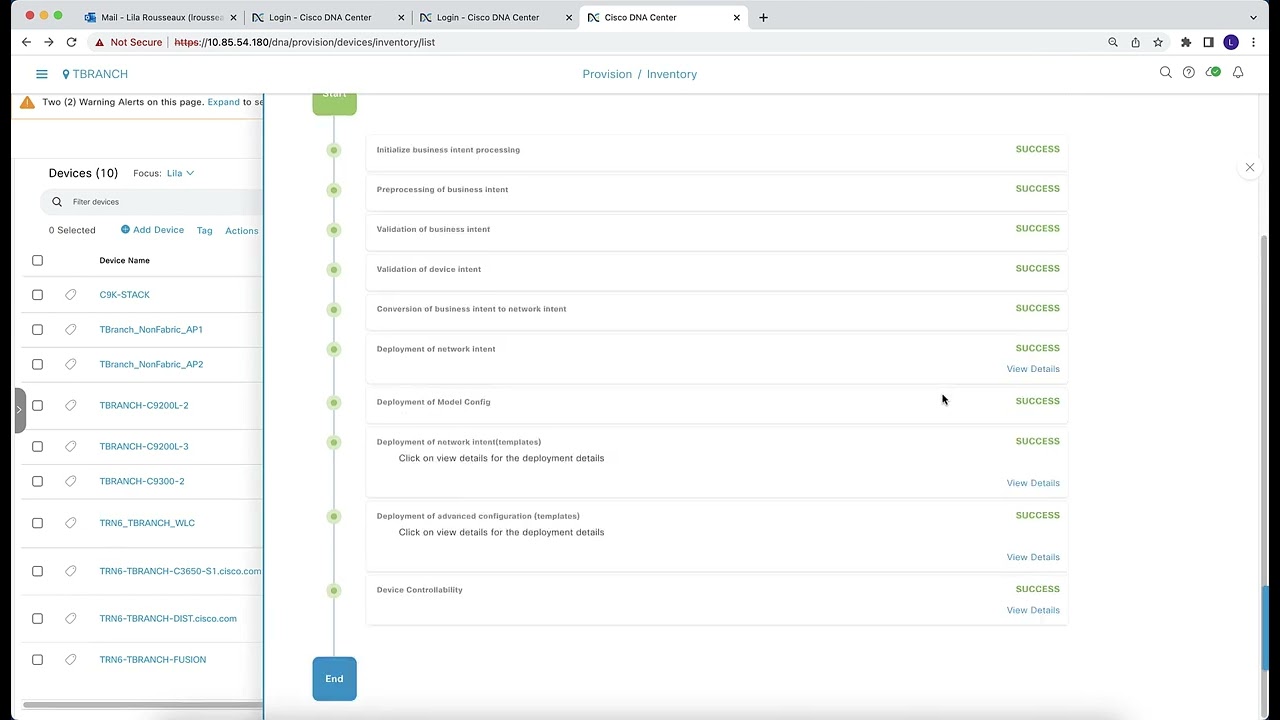Viewport: 1280px width, 720px height.
Task: Check the TBRANCH-C9200L-3 checkbox
Action: (x=37, y=447)
